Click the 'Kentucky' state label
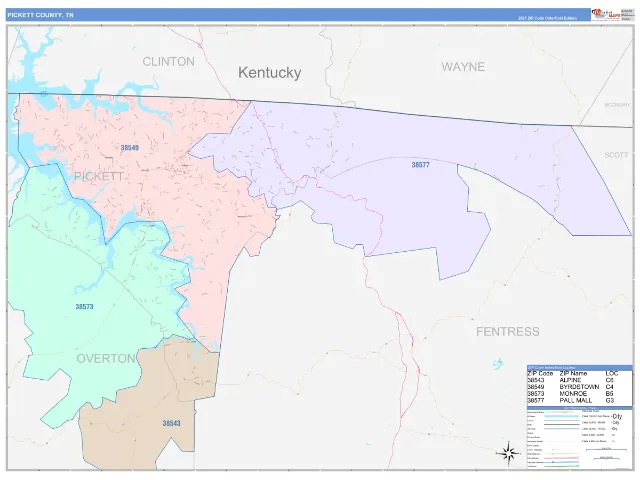Viewport: 640px width, 480px height. [x=269, y=73]
